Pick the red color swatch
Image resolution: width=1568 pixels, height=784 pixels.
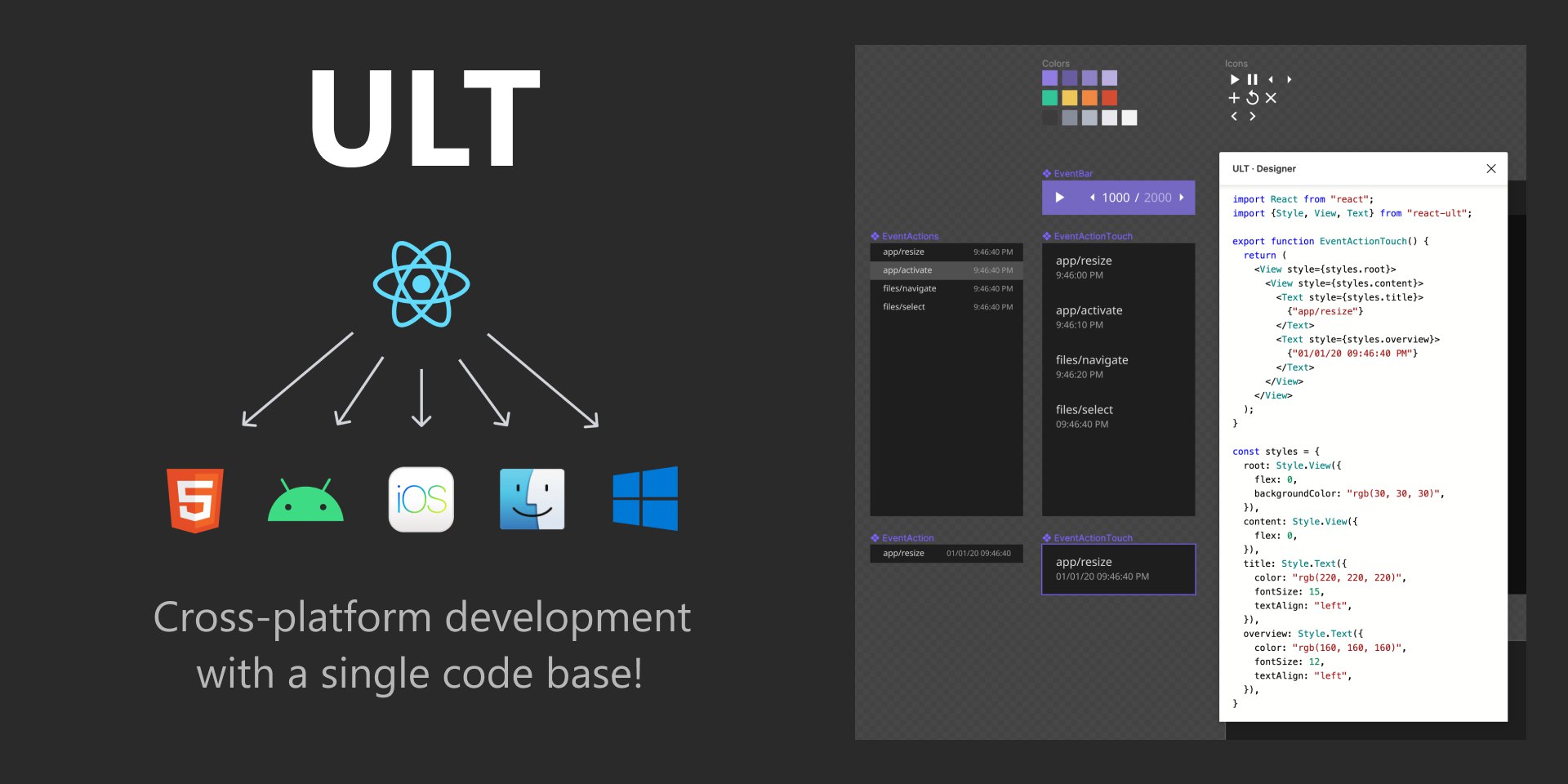coord(1109,98)
